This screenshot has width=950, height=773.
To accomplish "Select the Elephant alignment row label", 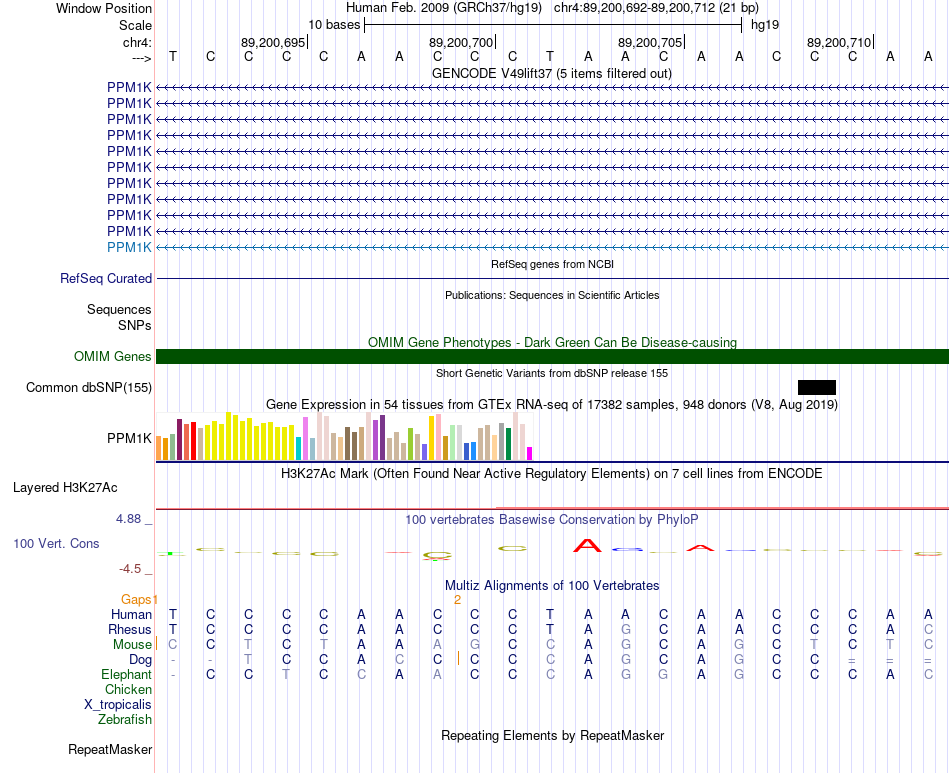I will pyautogui.click(x=126, y=674).
